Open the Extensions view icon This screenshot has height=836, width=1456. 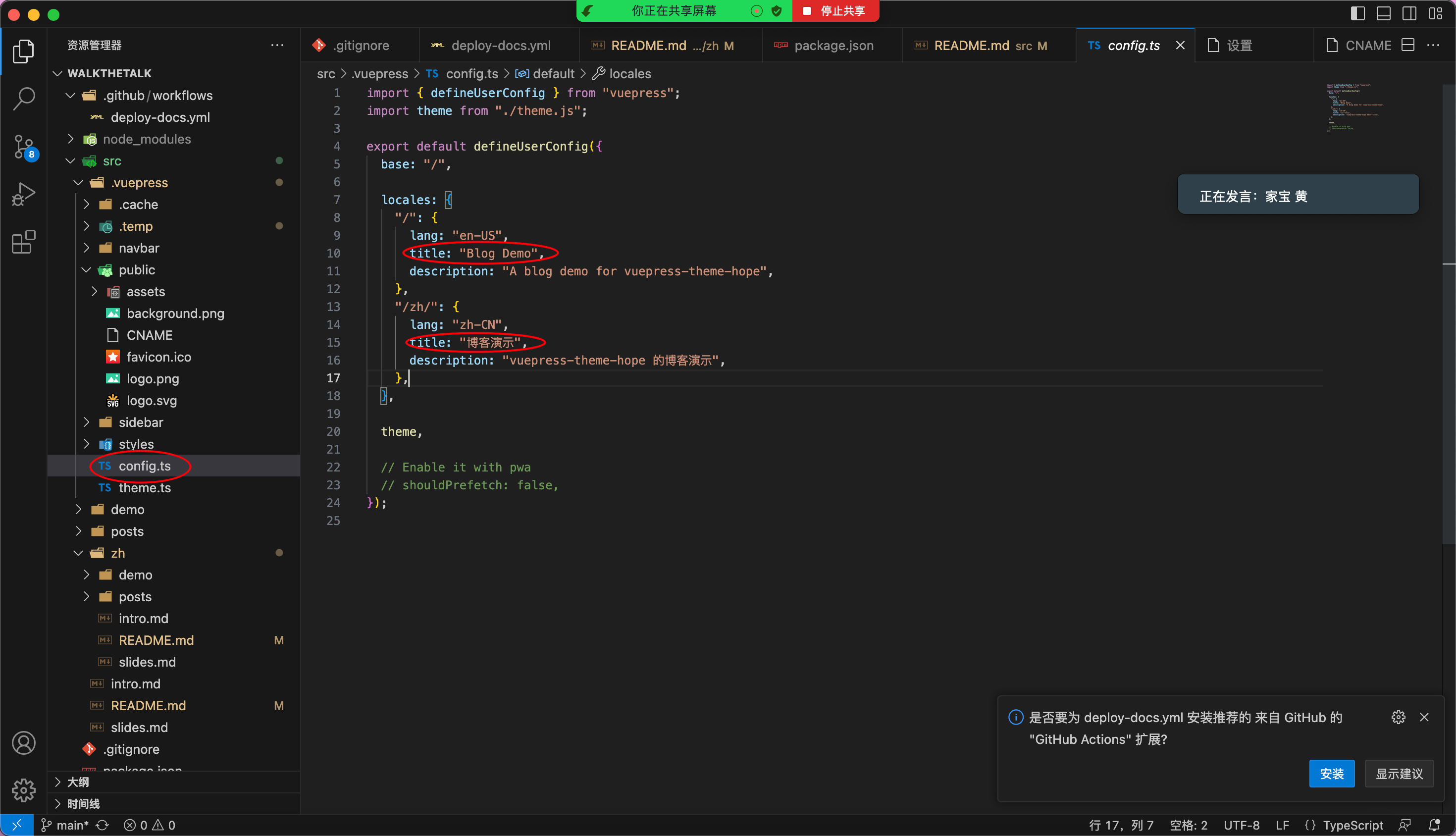[x=24, y=242]
